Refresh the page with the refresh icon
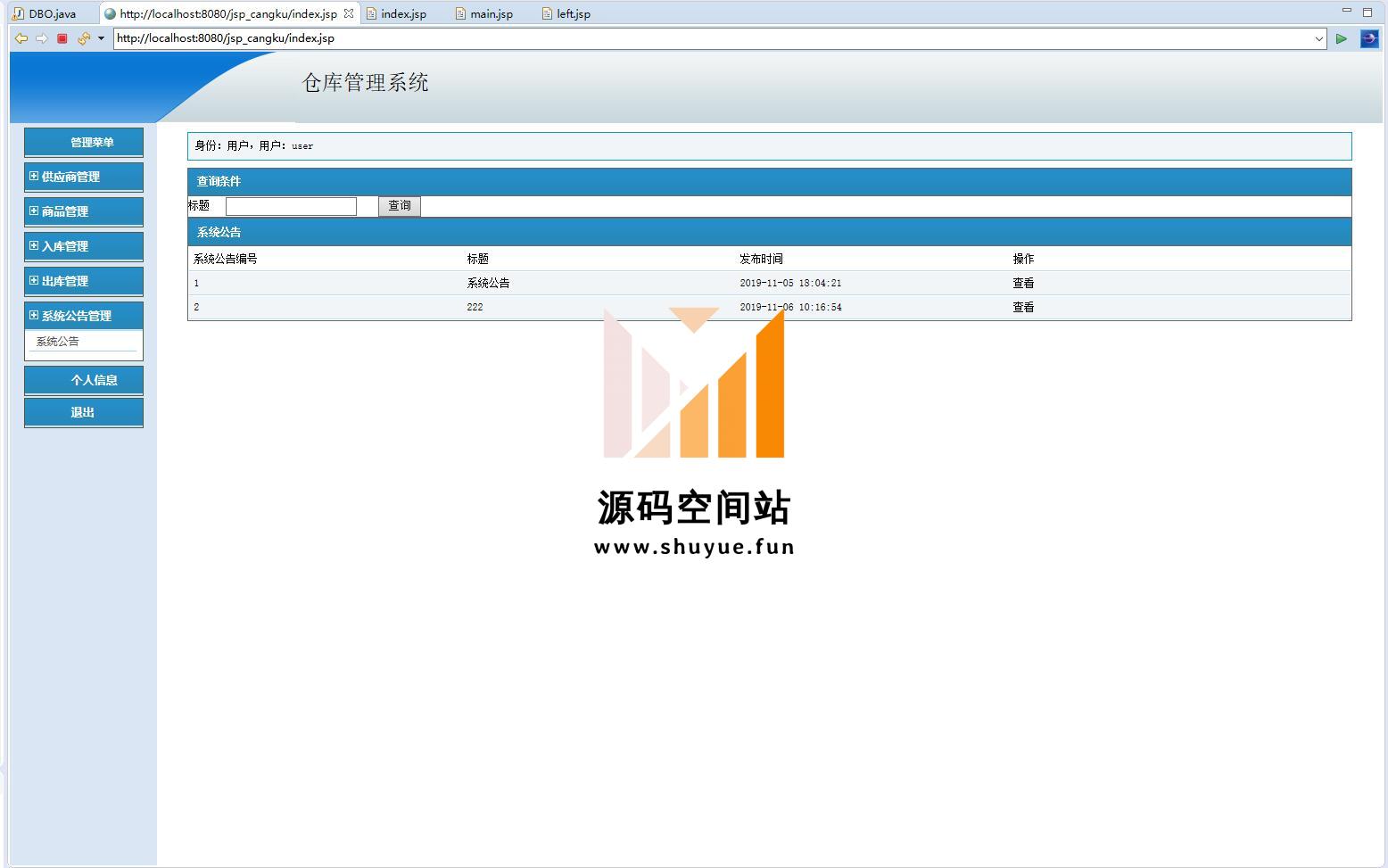Viewport: 1388px width, 868px height. pos(84,38)
